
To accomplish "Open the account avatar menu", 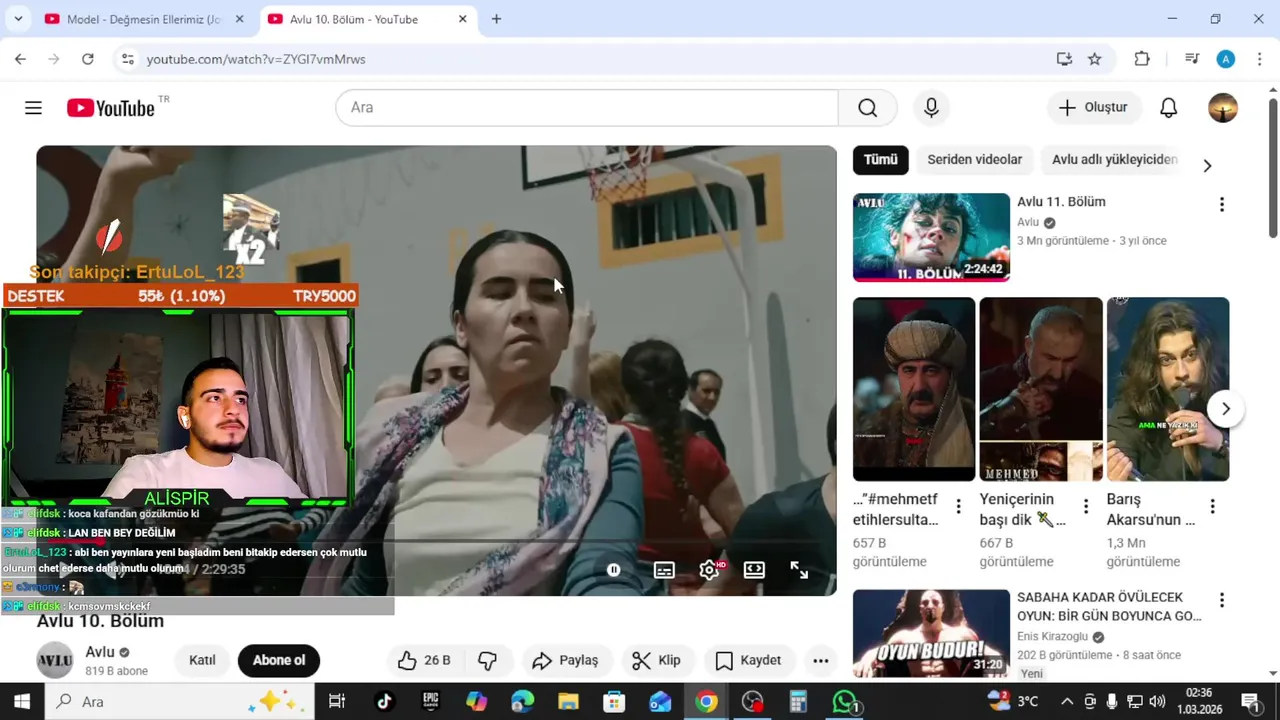I will point(1222,107).
